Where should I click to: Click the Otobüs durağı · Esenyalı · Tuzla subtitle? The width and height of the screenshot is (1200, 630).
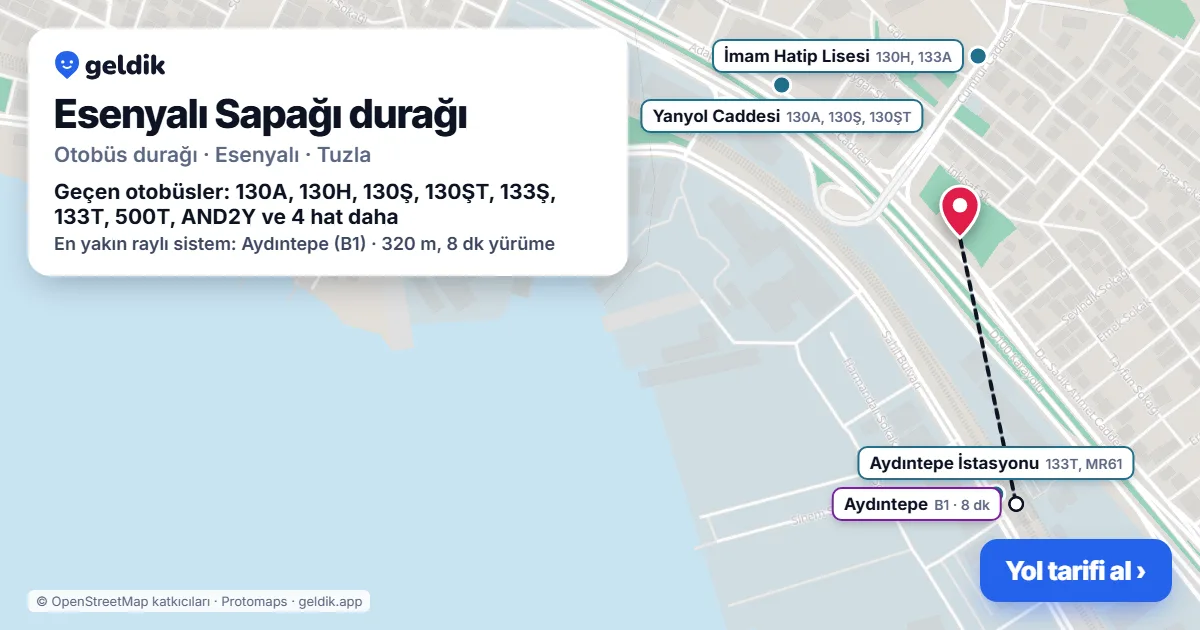tap(213, 155)
